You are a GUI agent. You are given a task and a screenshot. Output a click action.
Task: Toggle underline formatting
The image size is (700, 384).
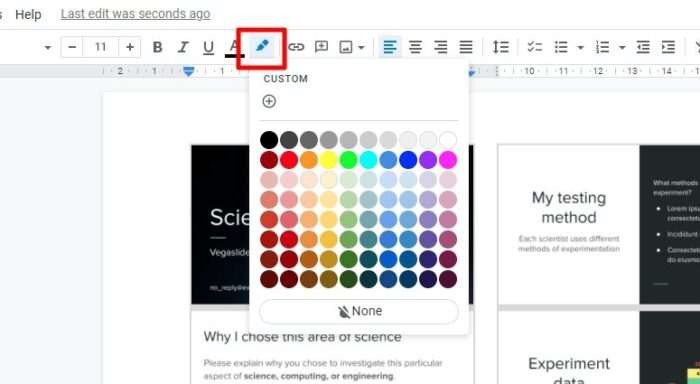point(208,47)
